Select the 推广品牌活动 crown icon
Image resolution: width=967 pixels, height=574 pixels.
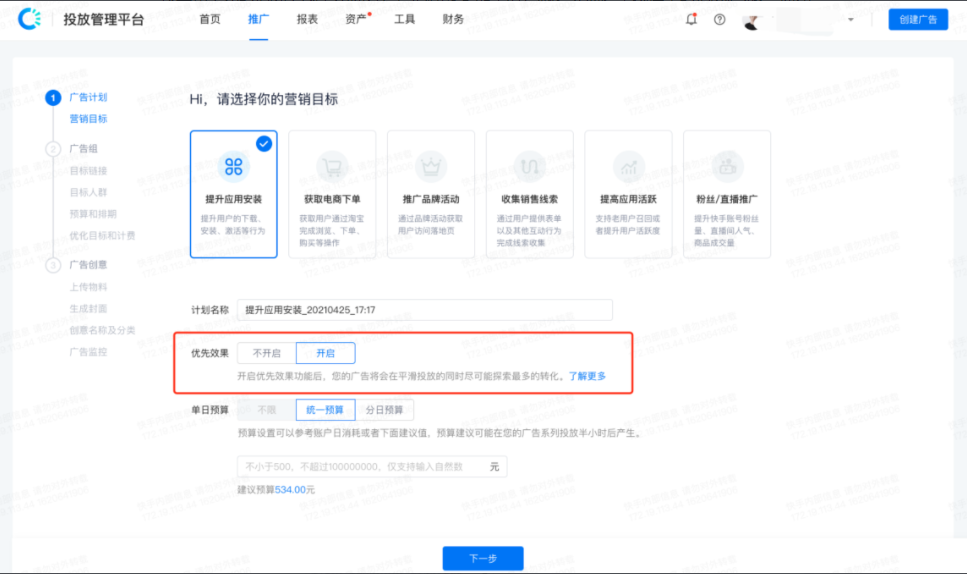click(x=431, y=166)
